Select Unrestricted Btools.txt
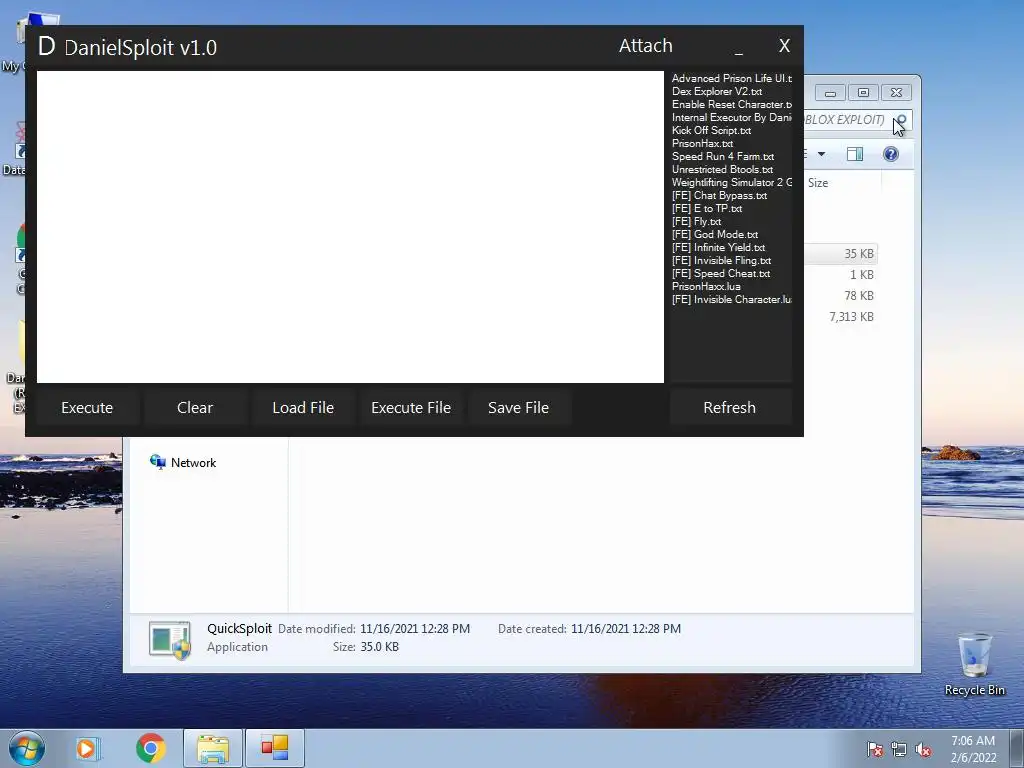1024x768 pixels. click(x=722, y=170)
